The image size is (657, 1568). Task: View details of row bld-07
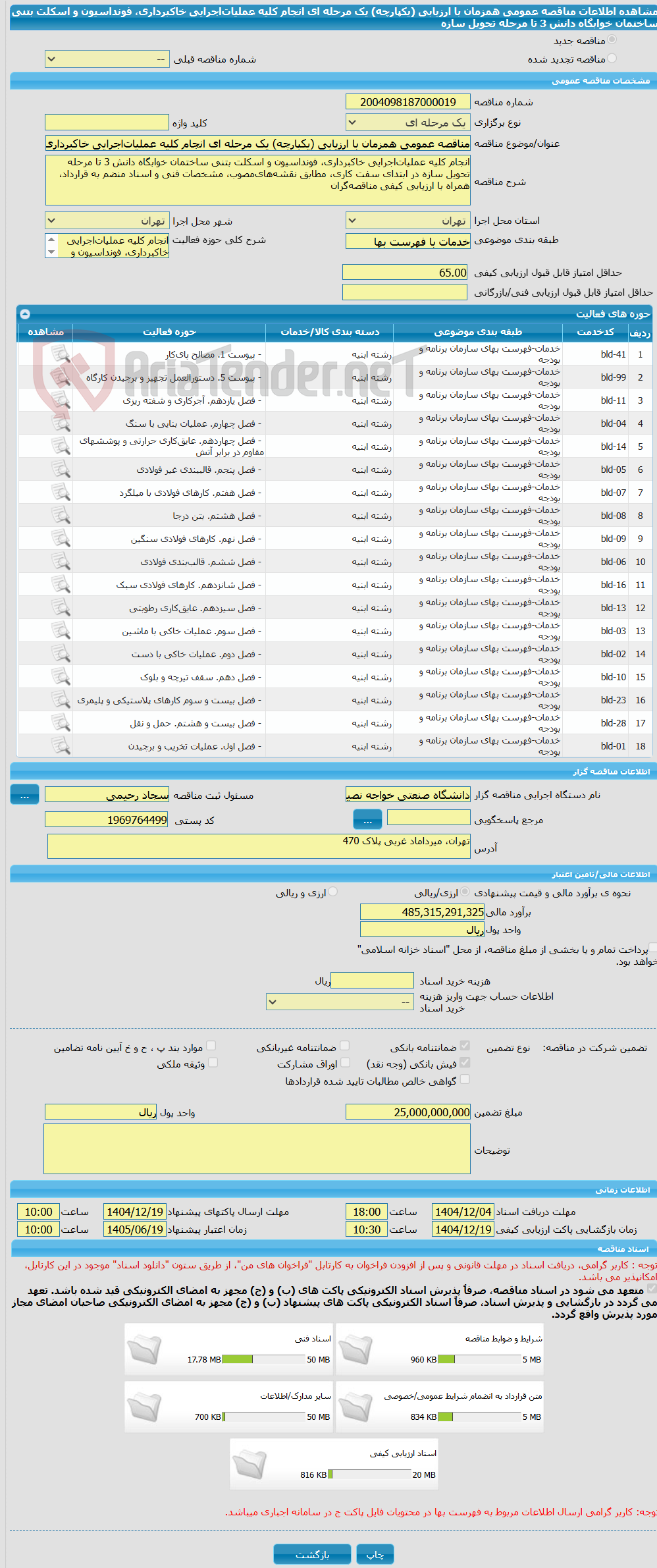61,493
